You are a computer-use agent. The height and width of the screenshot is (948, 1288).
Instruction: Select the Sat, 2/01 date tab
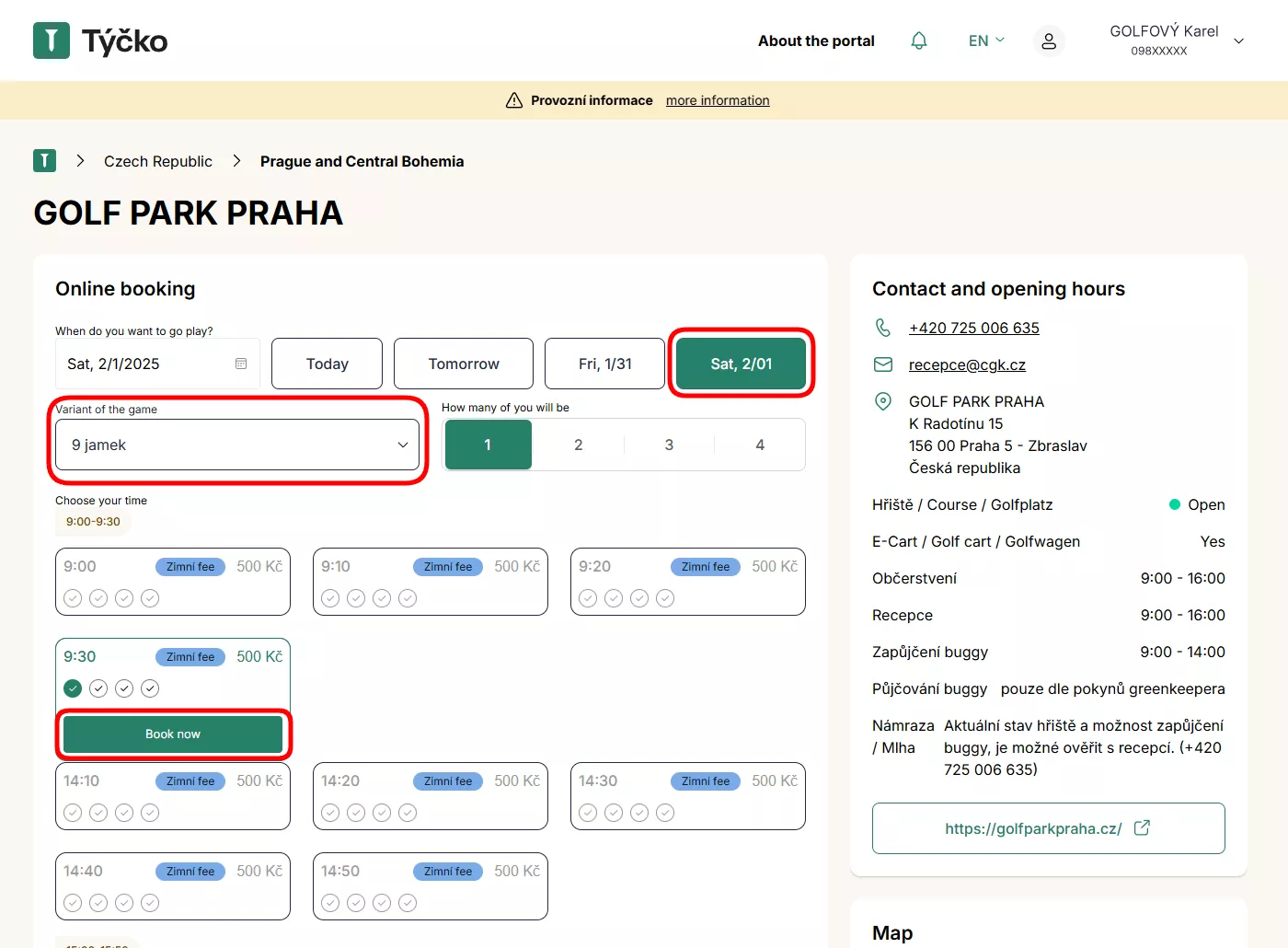742,364
